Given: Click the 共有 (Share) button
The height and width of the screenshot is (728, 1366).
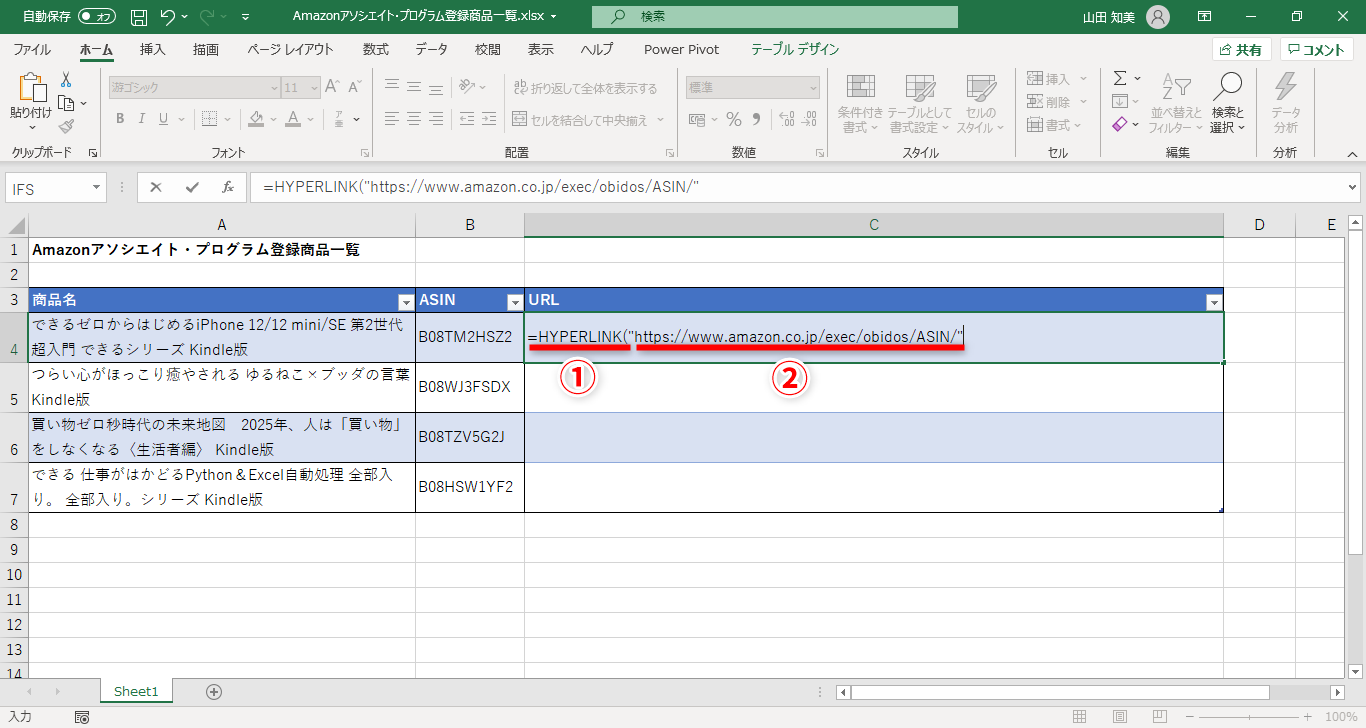Looking at the screenshot, I should click(1241, 50).
